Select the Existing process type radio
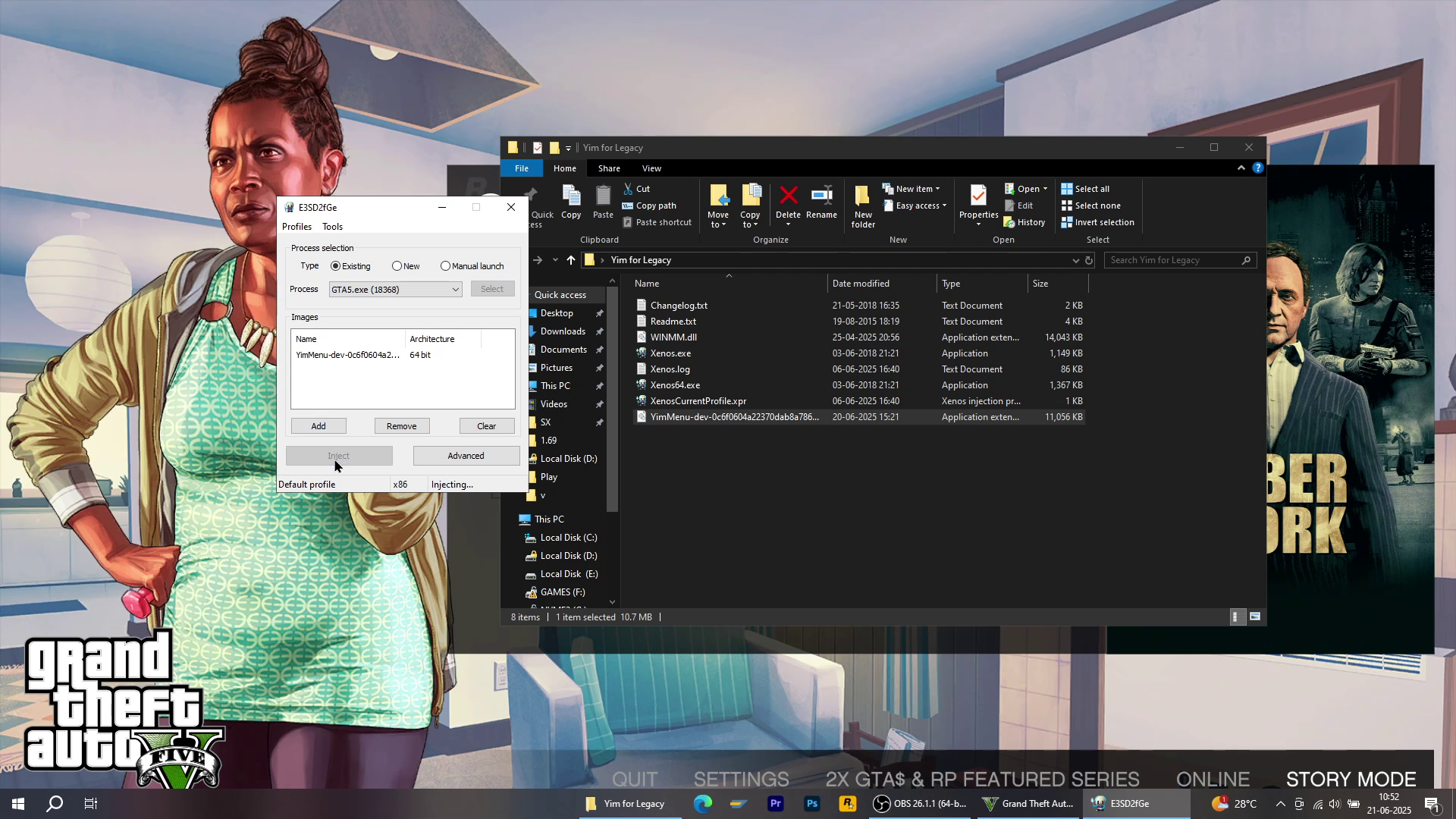Image resolution: width=1456 pixels, height=819 pixels. [335, 266]
